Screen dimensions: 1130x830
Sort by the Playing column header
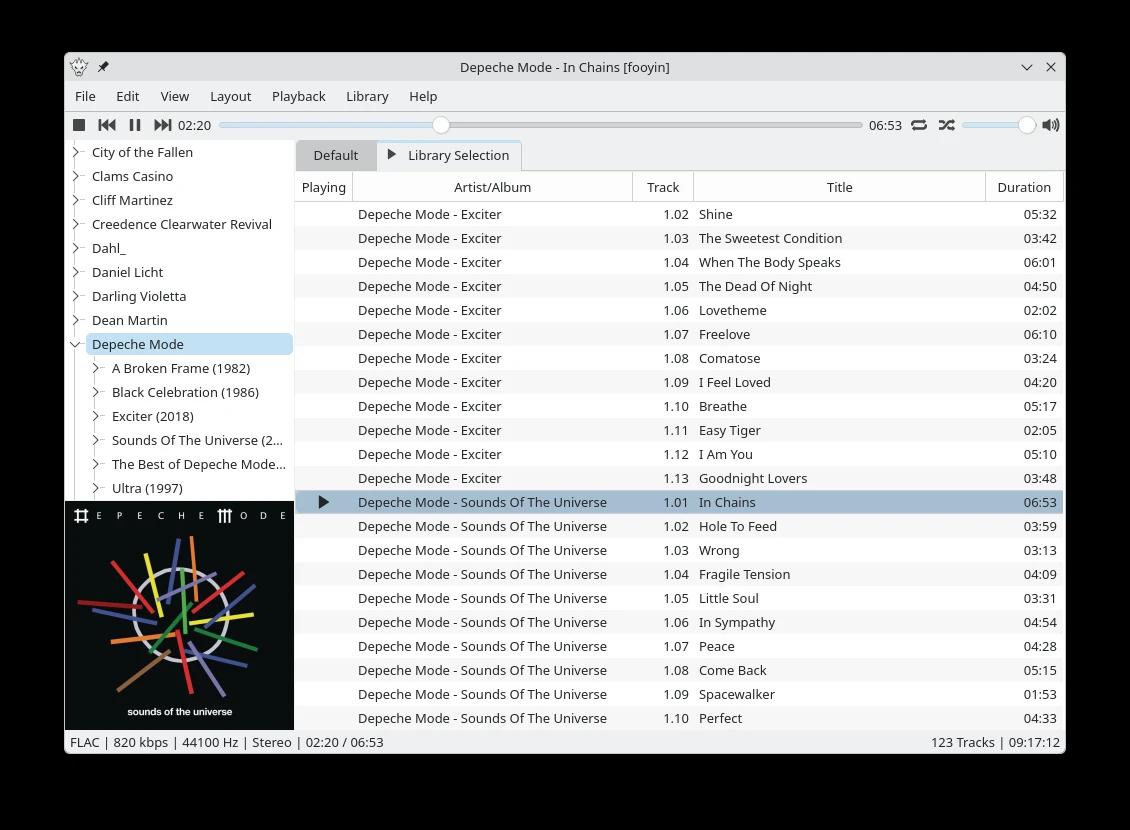tap(324, 187)
